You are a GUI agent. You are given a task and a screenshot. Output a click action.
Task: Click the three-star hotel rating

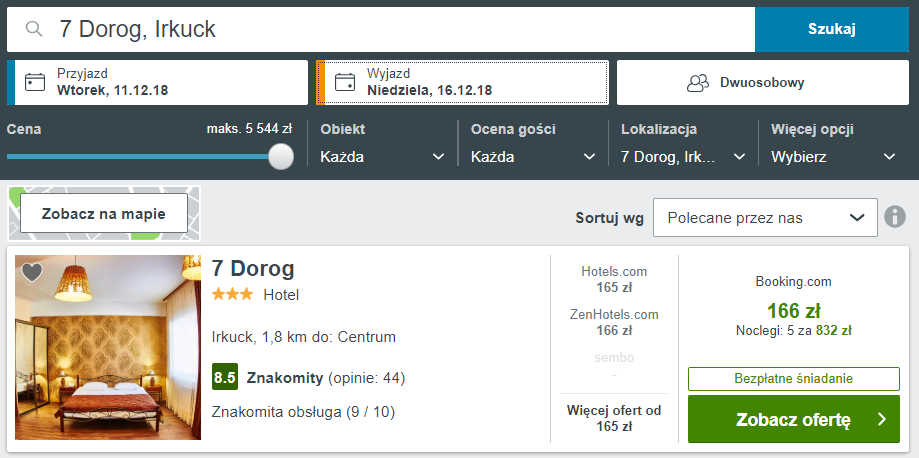pos(233,294)
